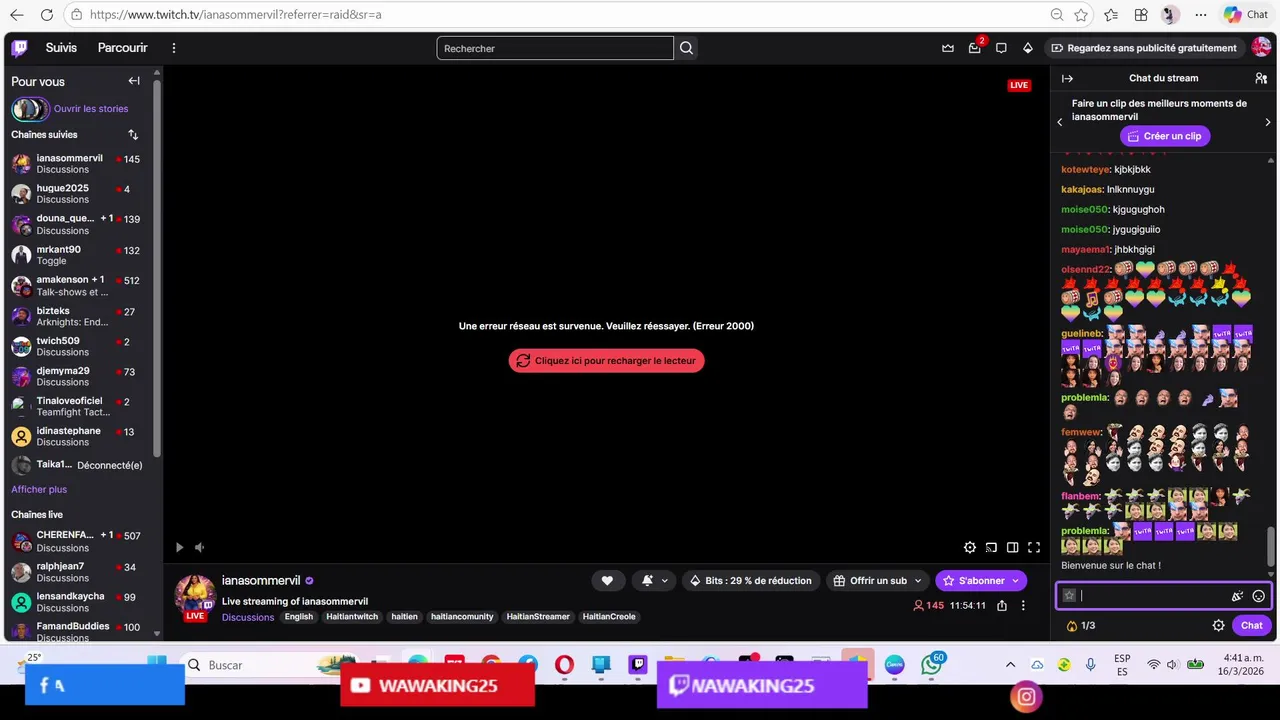Open the stream more options dots
Image resolution: width=1280 pixels, height=720 pixels.
tap(1023, 605)
